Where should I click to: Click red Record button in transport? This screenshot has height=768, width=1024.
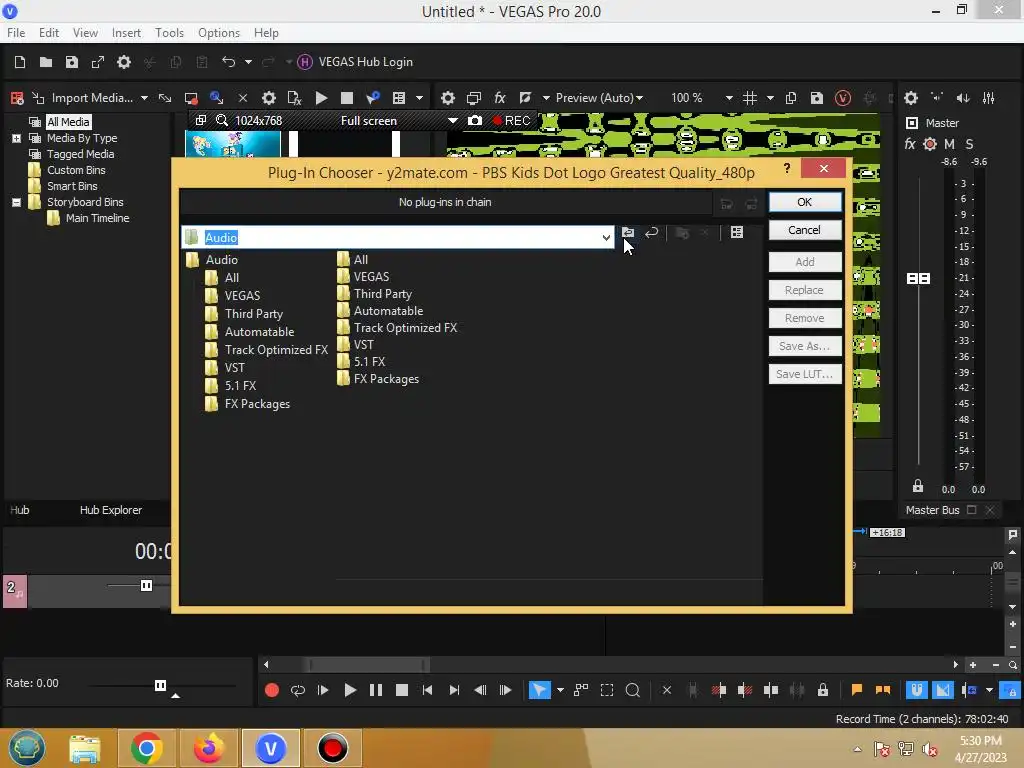(272, 690)
